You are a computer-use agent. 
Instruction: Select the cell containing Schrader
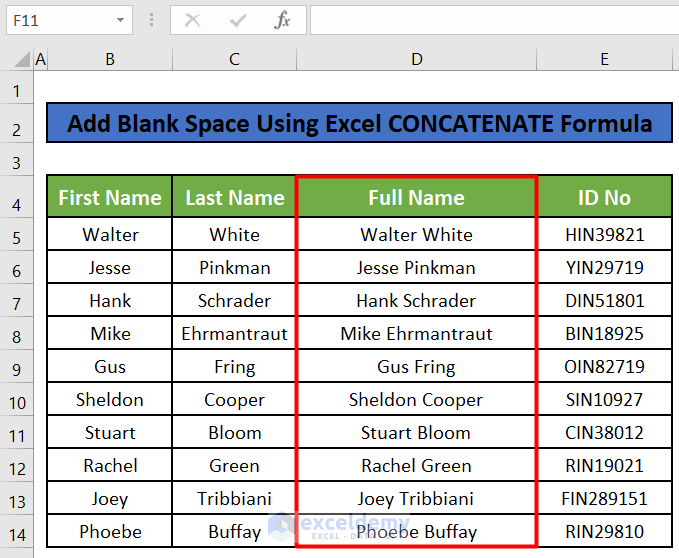point(234,300)
